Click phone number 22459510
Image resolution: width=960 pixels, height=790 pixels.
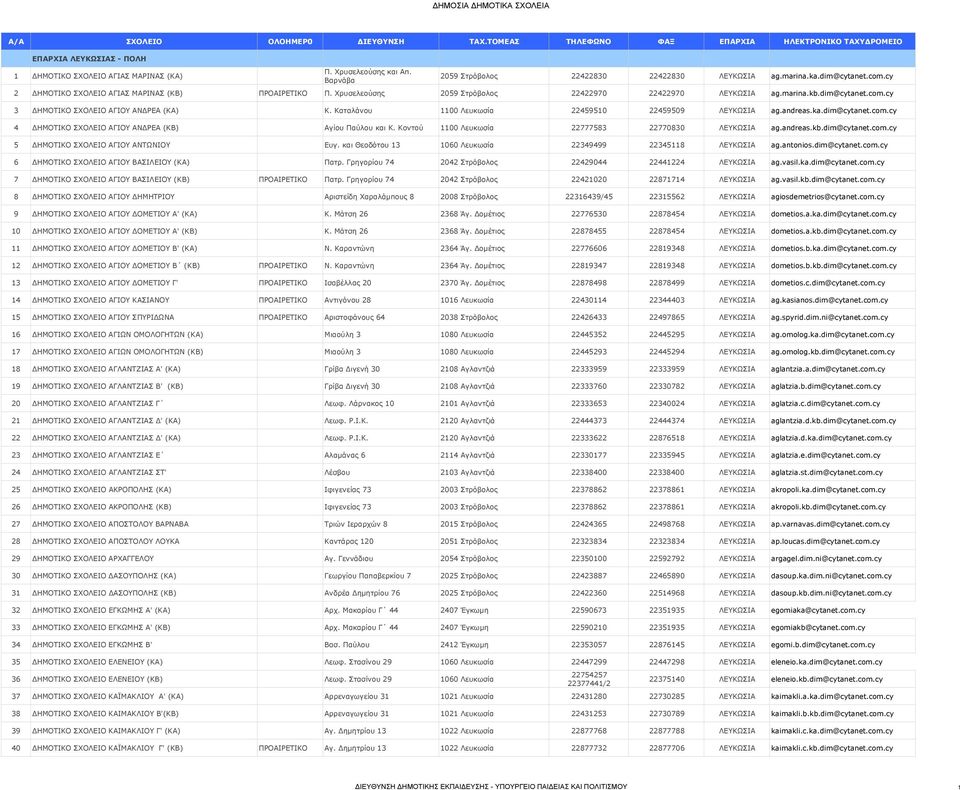[589, 110]
